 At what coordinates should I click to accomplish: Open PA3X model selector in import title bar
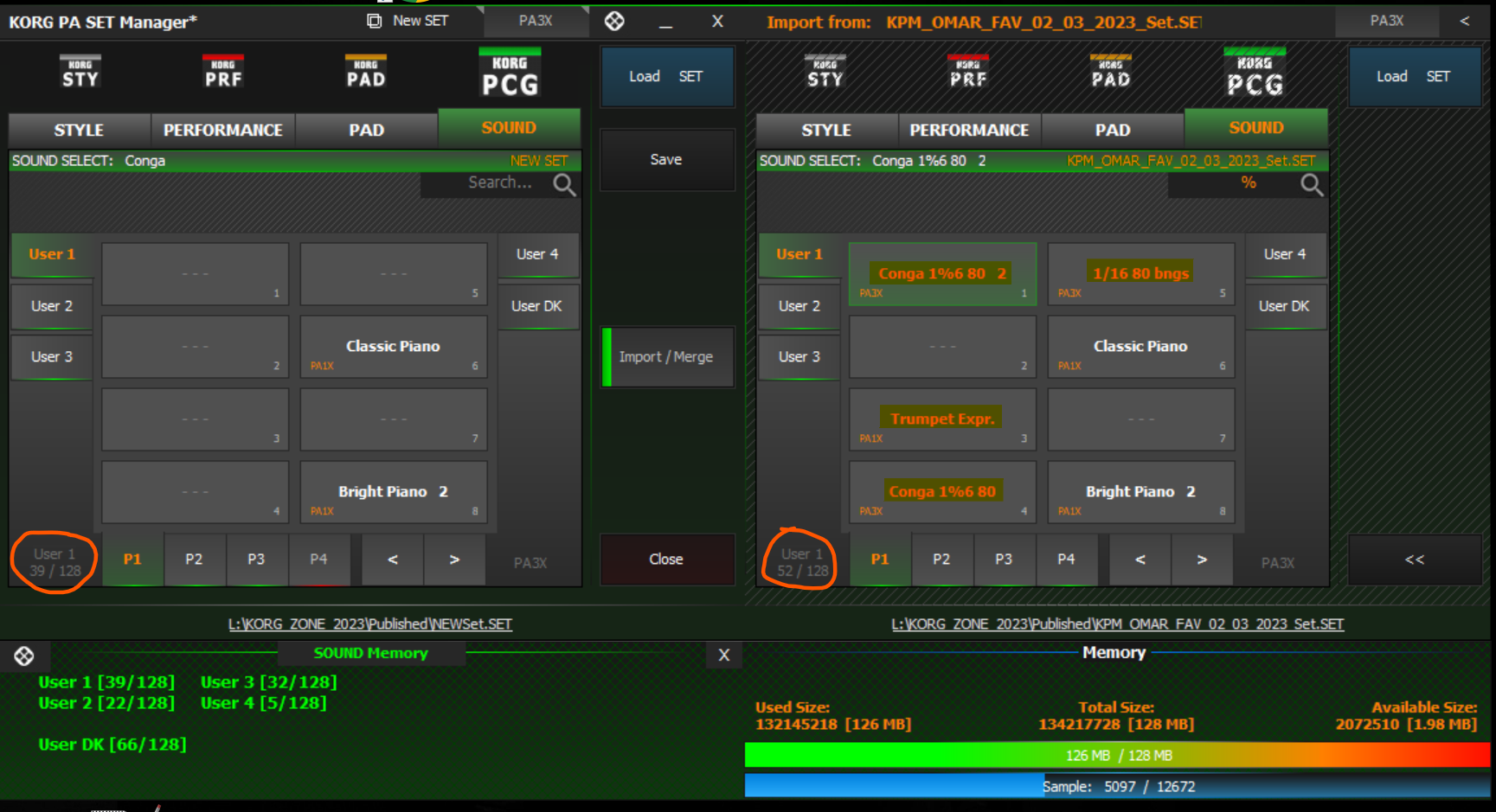click(x=1387, y=21)
